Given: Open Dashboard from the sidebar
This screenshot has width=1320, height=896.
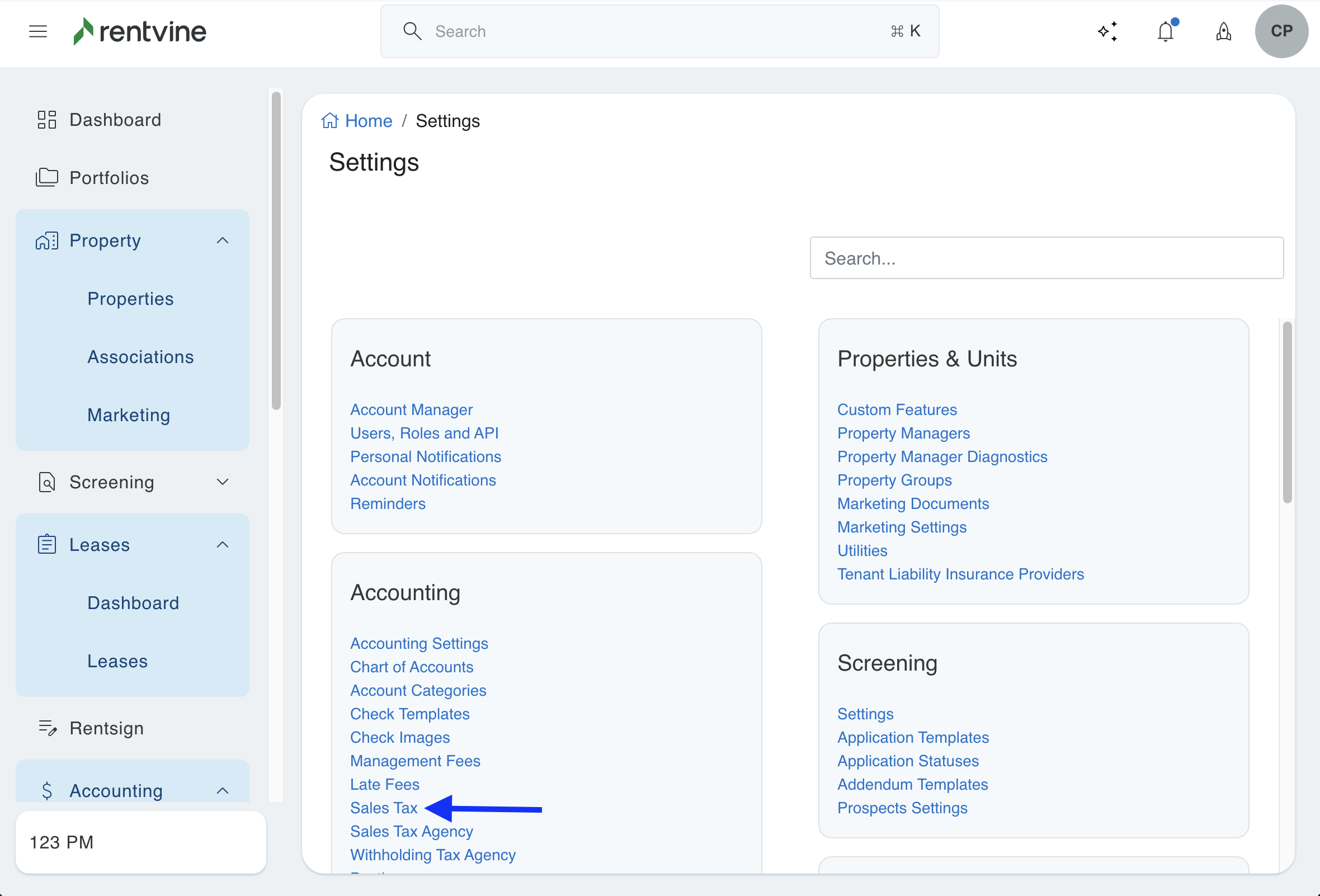Looking at the screenshot, I should [115, 120].
